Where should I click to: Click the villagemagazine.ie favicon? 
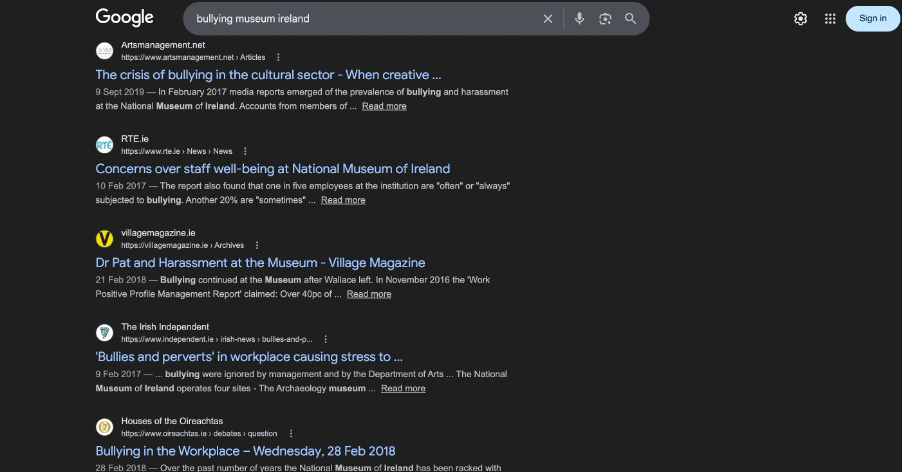104,239
